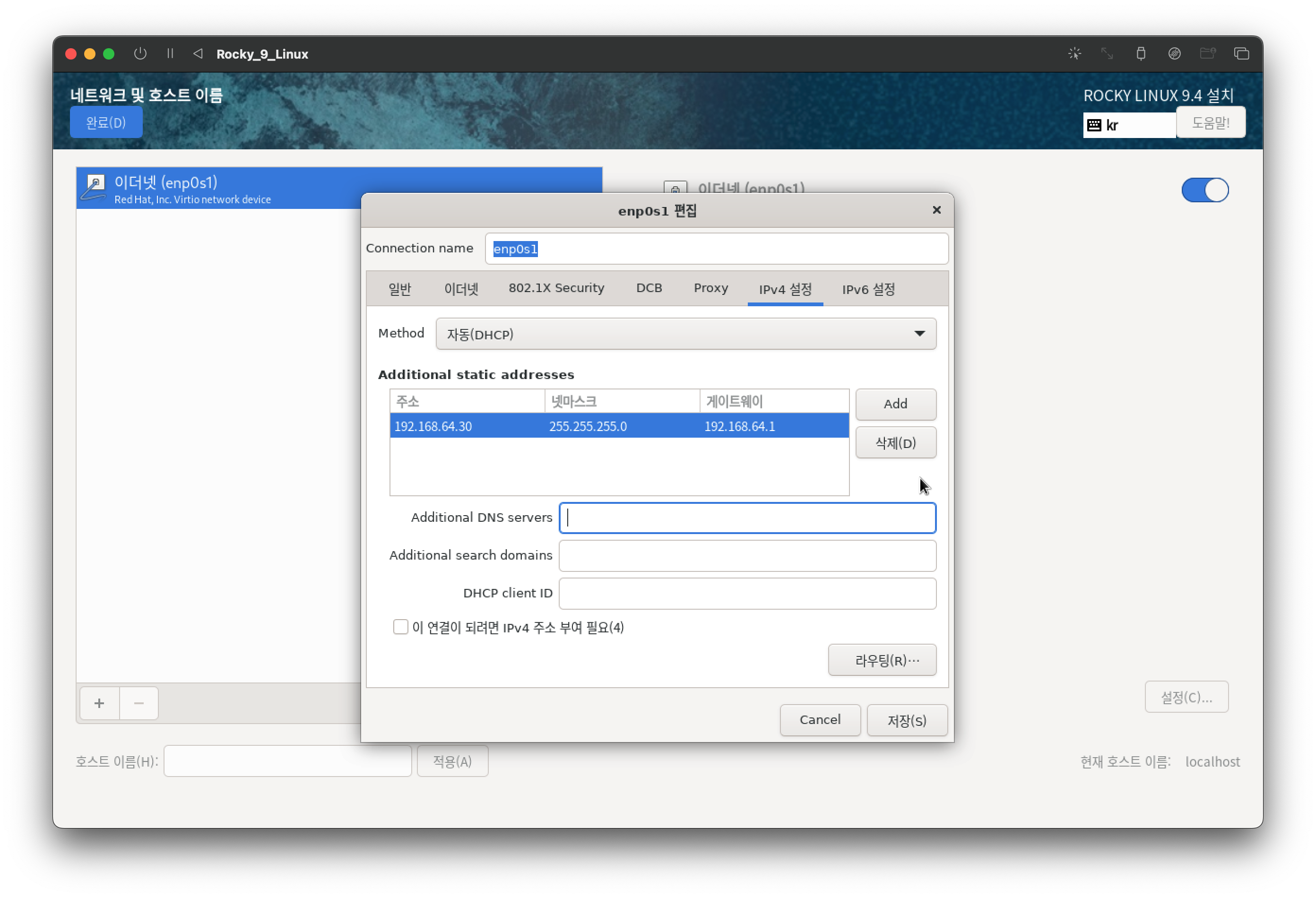Click the 완료(D) done button

tap(106, 122)
